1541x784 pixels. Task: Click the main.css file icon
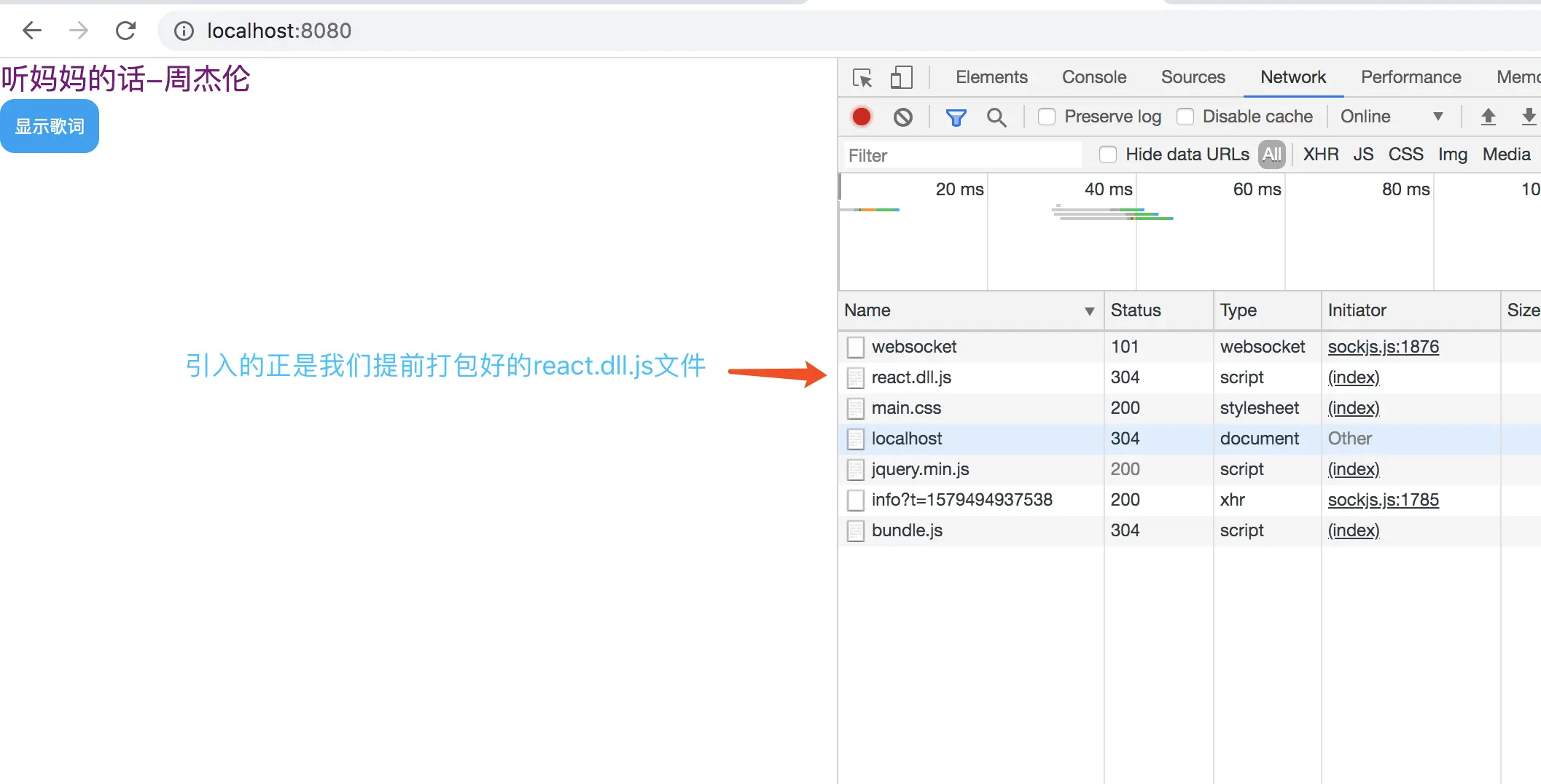click(856, 409)
